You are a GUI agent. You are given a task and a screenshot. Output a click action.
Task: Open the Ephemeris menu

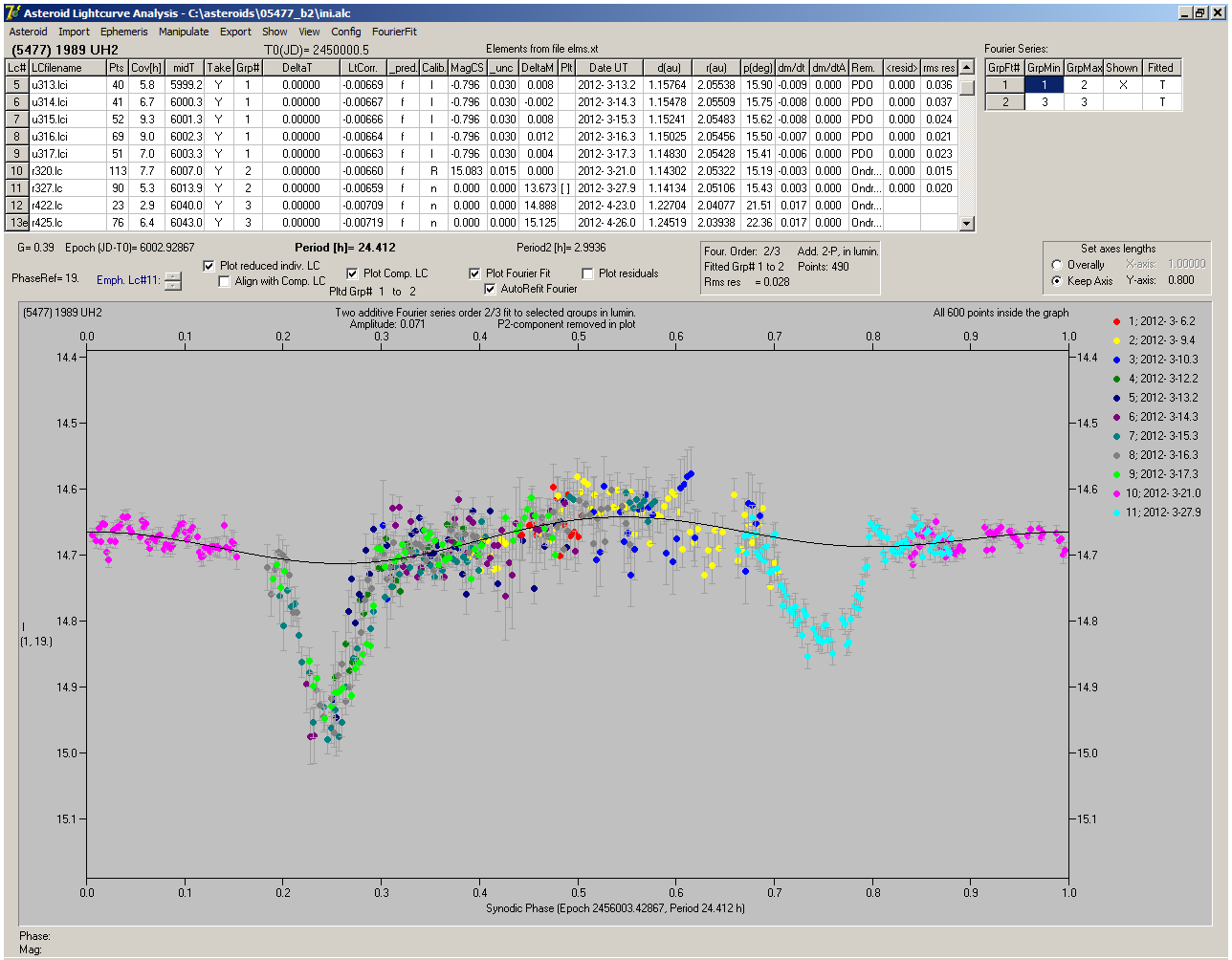tap(123, 32)
